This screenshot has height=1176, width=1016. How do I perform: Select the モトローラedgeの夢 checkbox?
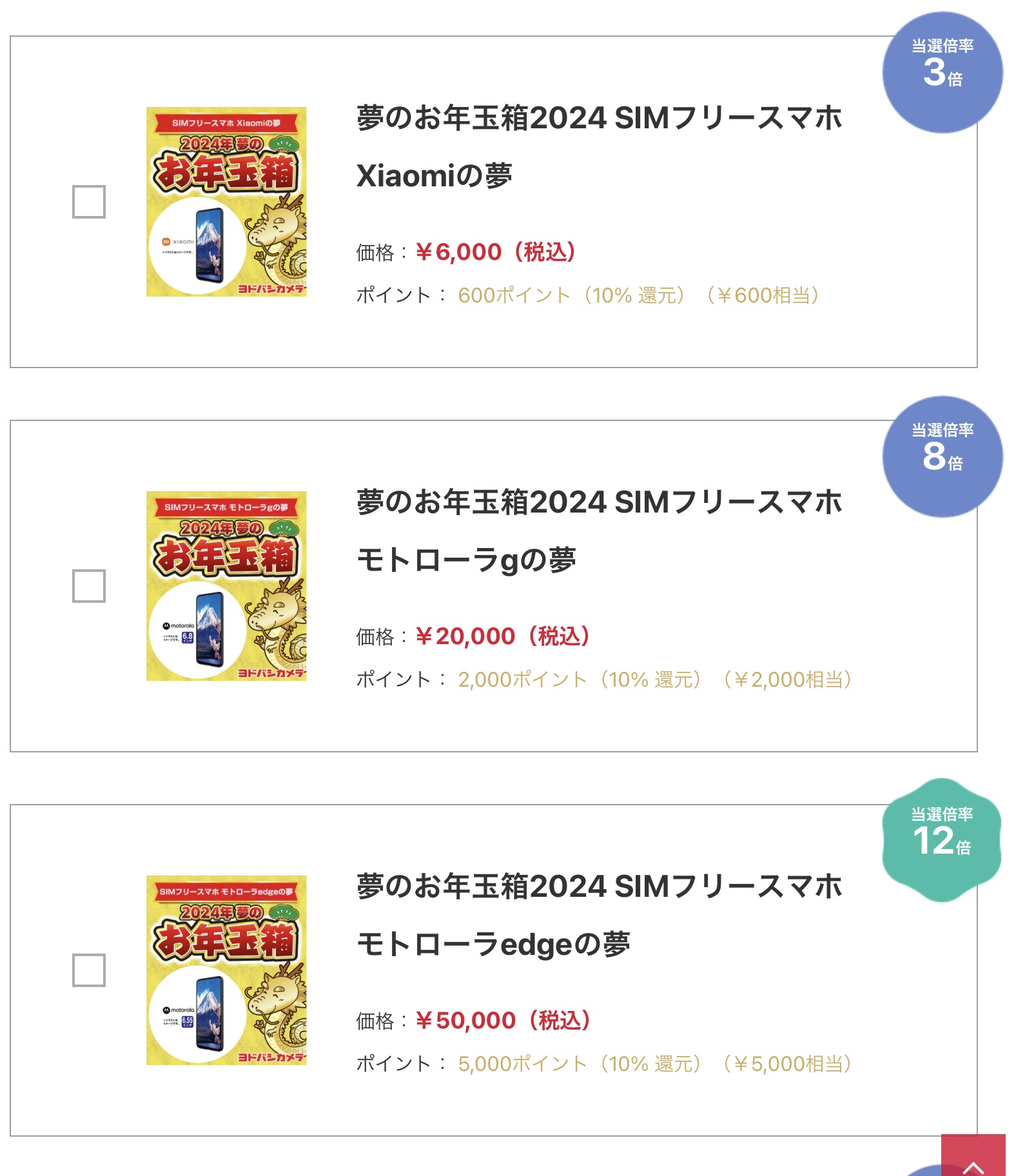click(89, 970)
